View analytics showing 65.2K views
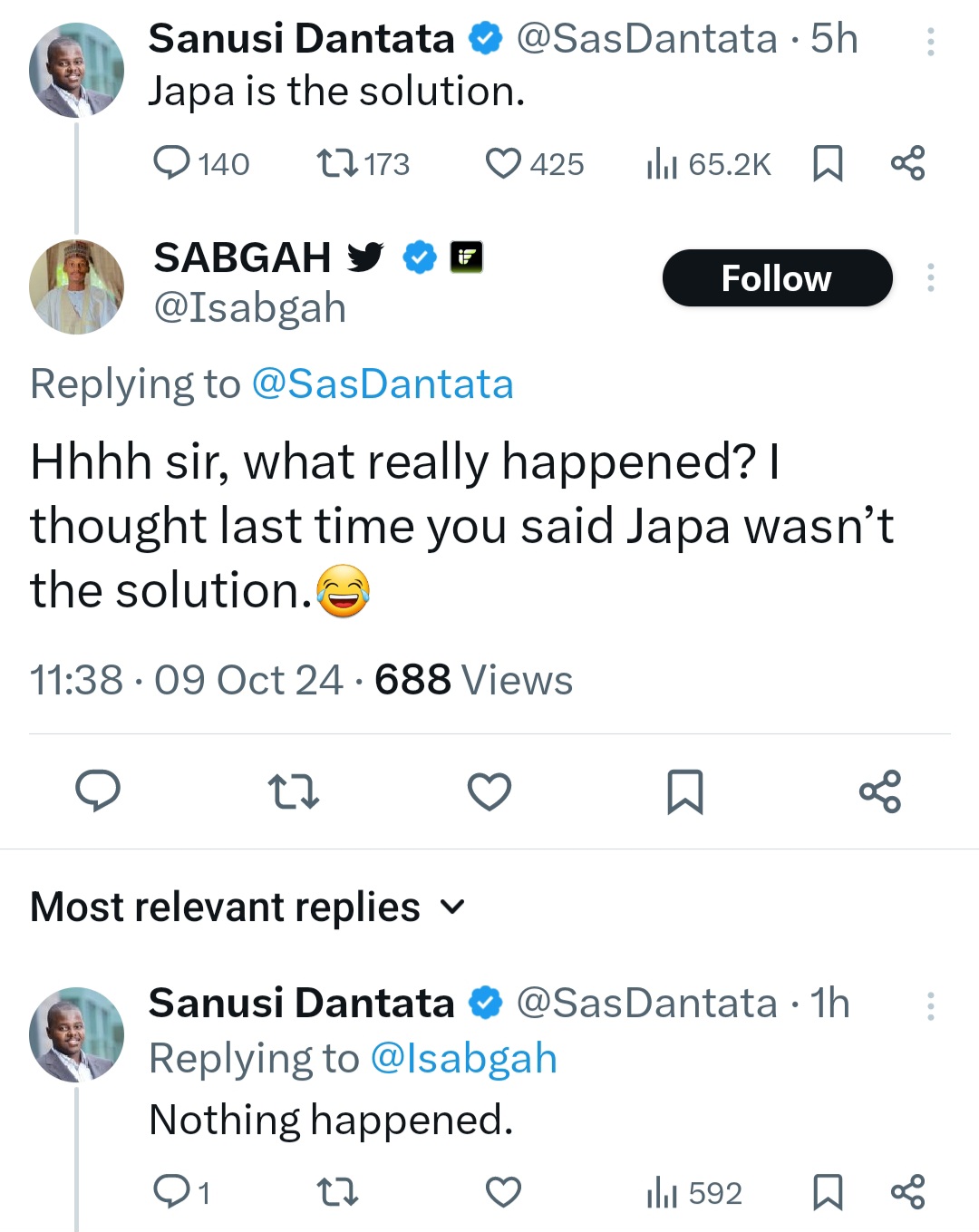 (708, 164)
